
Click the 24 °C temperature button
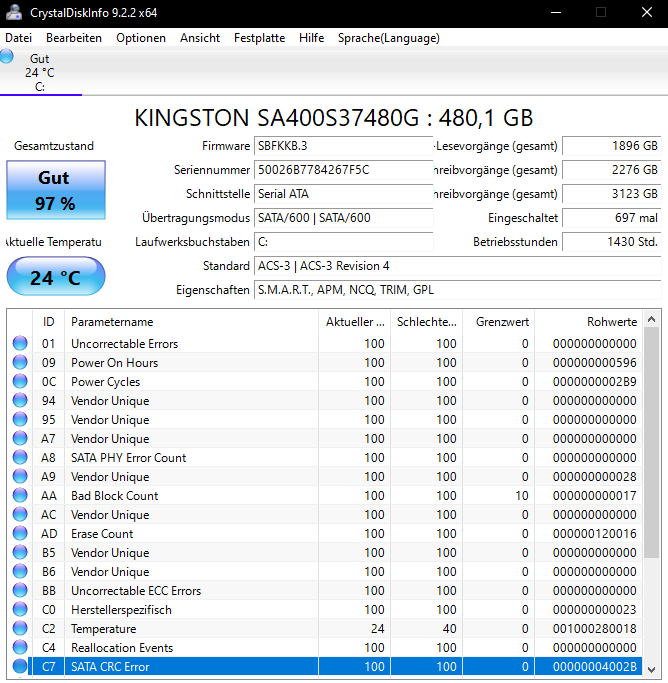pos(56,276)
